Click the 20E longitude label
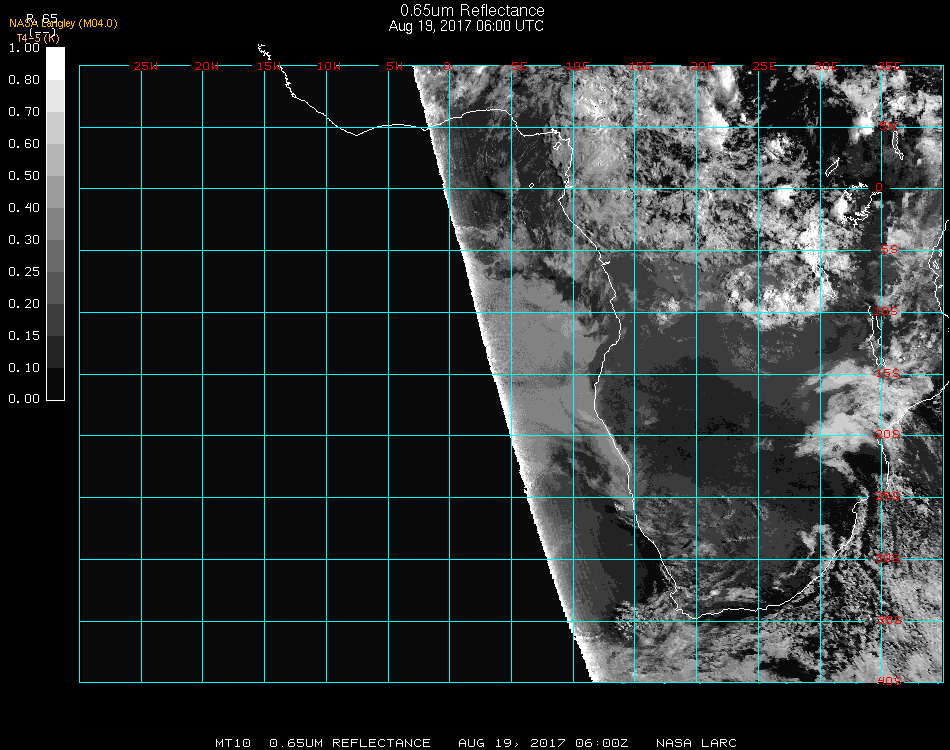Screen dimensions: 950x750 point(702,66)
